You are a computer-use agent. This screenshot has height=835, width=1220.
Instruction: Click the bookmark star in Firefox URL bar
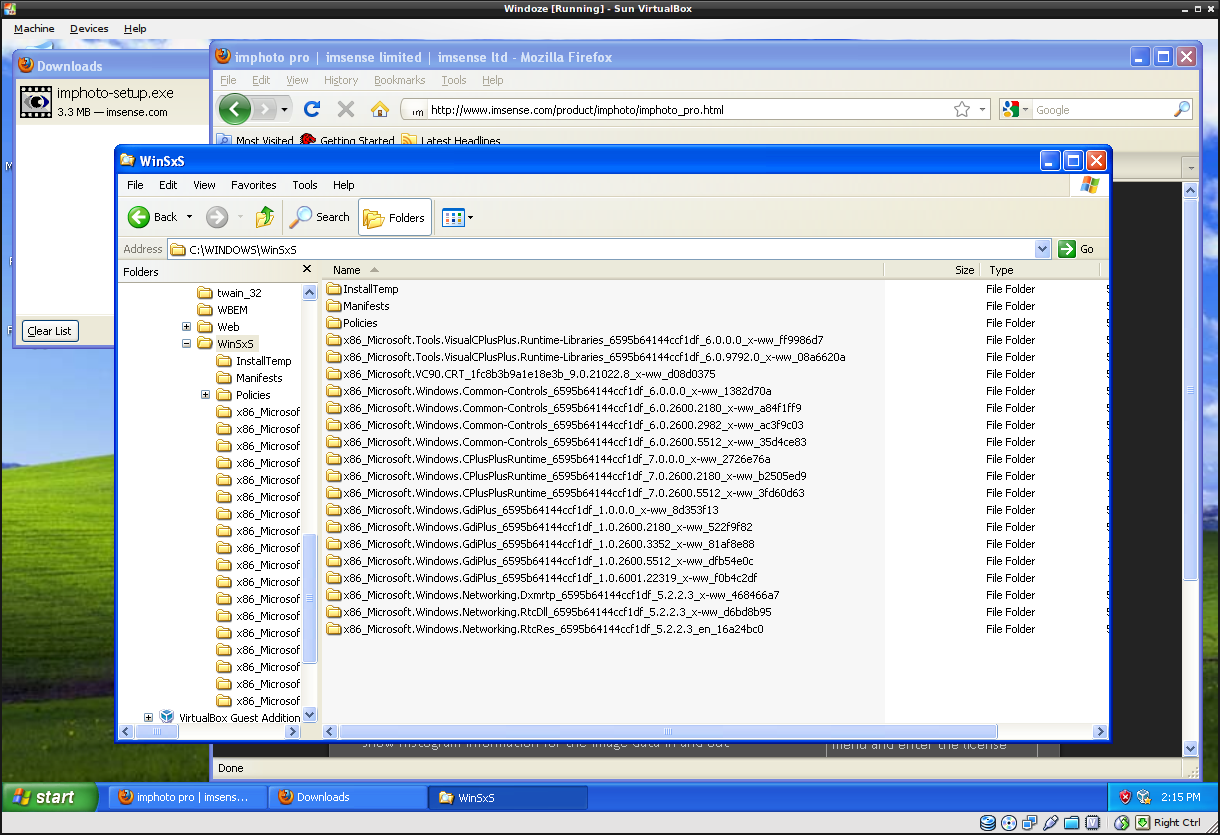pos(962,109)
